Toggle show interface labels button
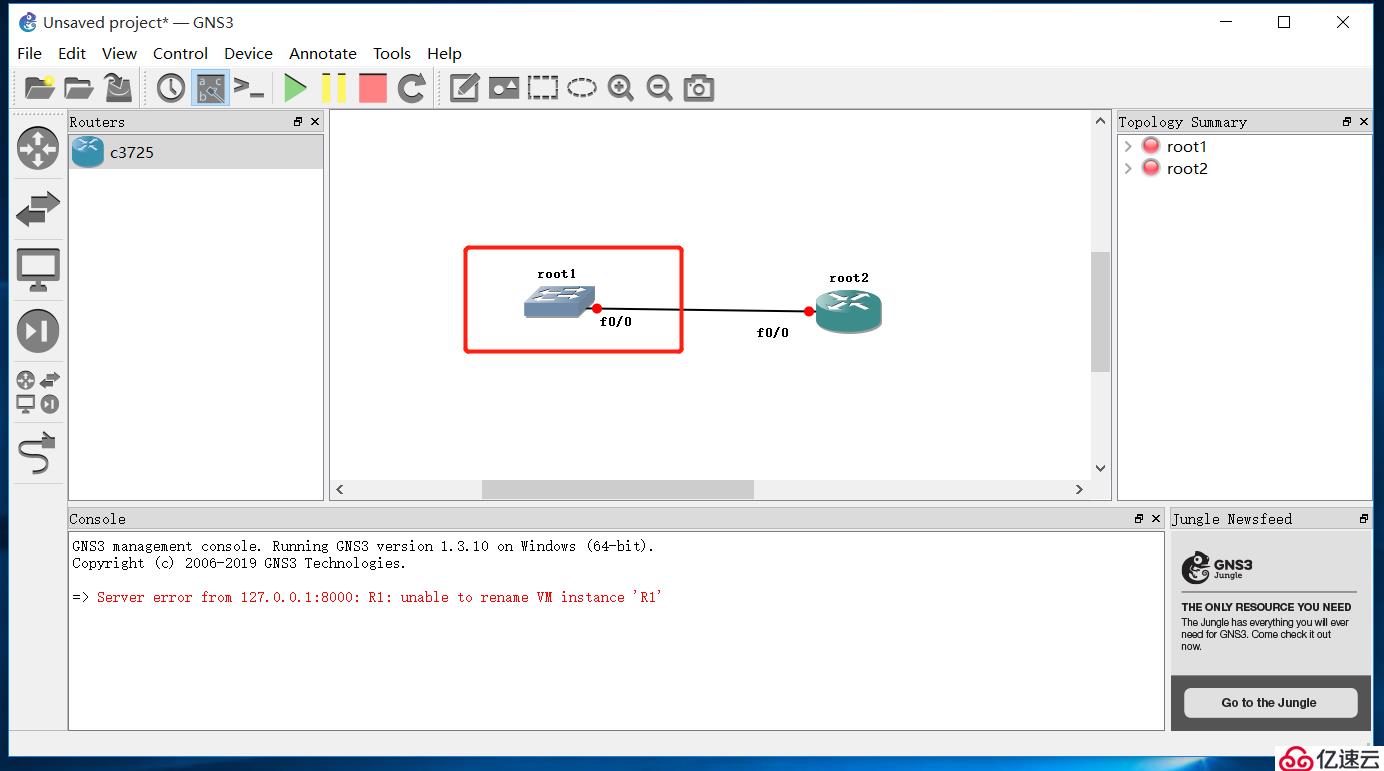The image size is (1384, 771). tap(210, 88)
